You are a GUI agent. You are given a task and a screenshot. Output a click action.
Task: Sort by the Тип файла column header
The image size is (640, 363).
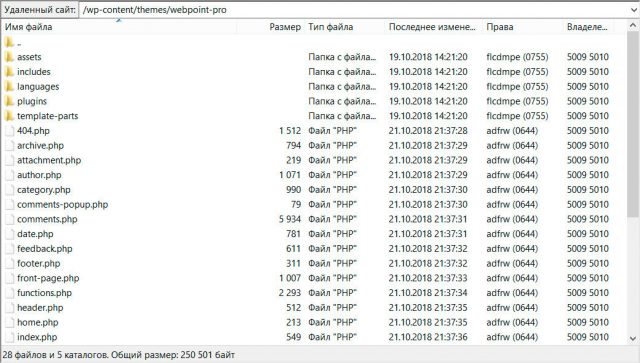click(x=344, y=27)
